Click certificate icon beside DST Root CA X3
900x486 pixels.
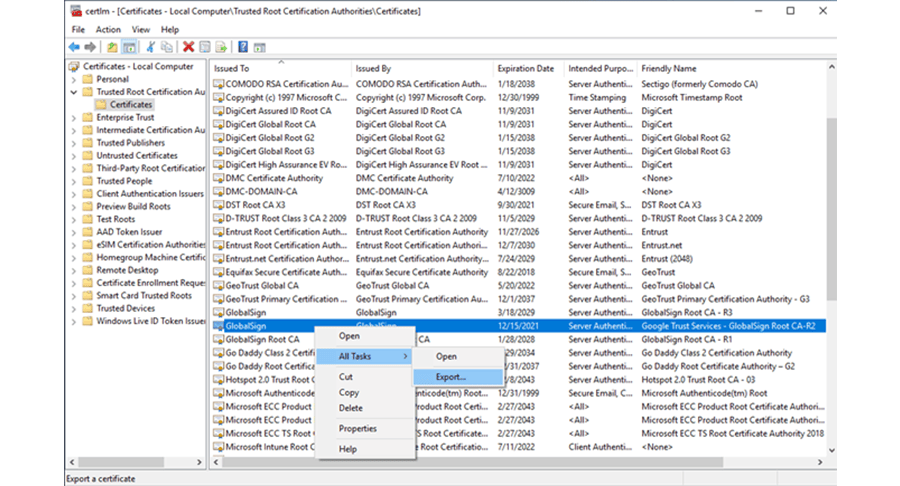[x=218, y=205]
